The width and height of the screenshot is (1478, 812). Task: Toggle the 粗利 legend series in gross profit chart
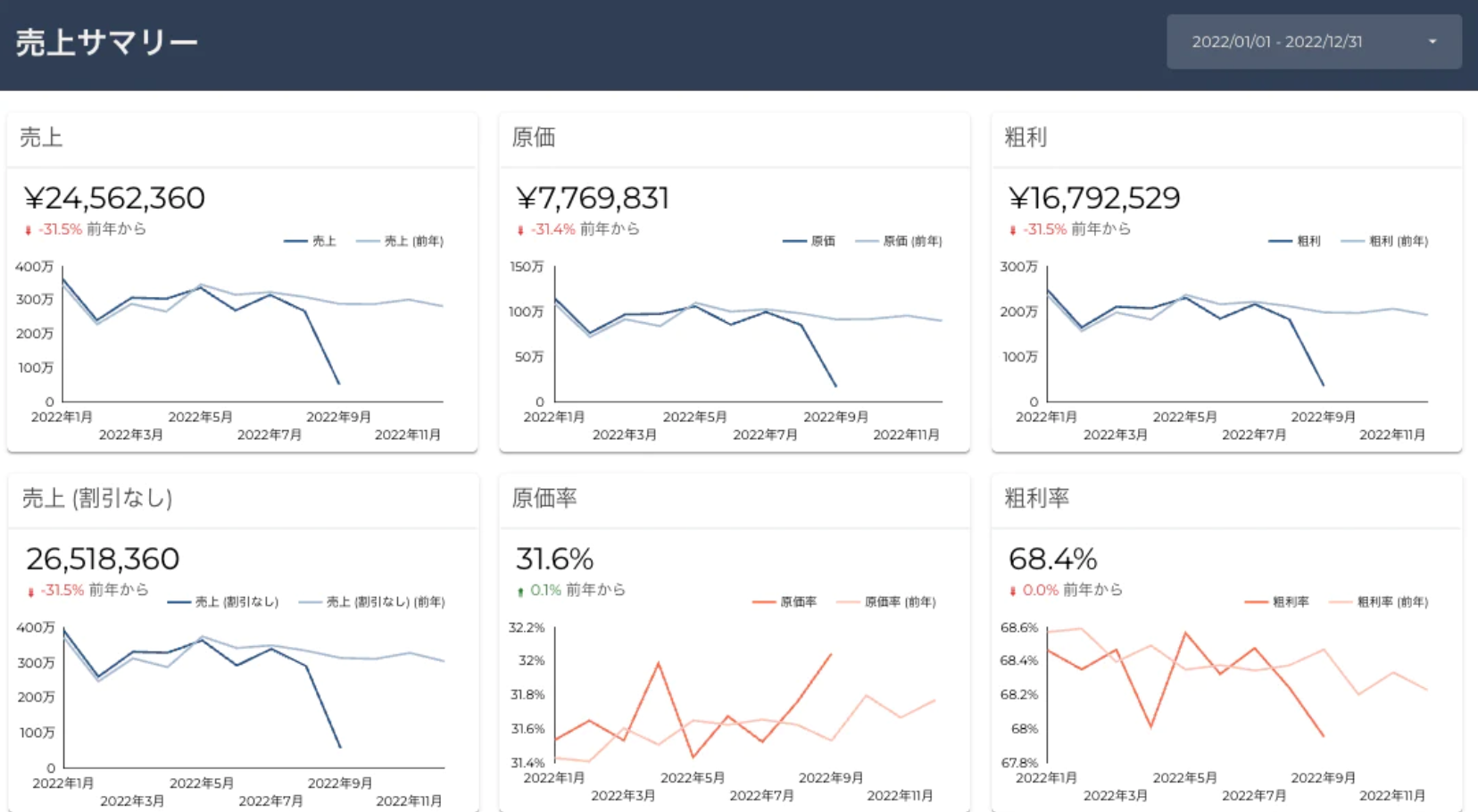(x=1294, y=241)
